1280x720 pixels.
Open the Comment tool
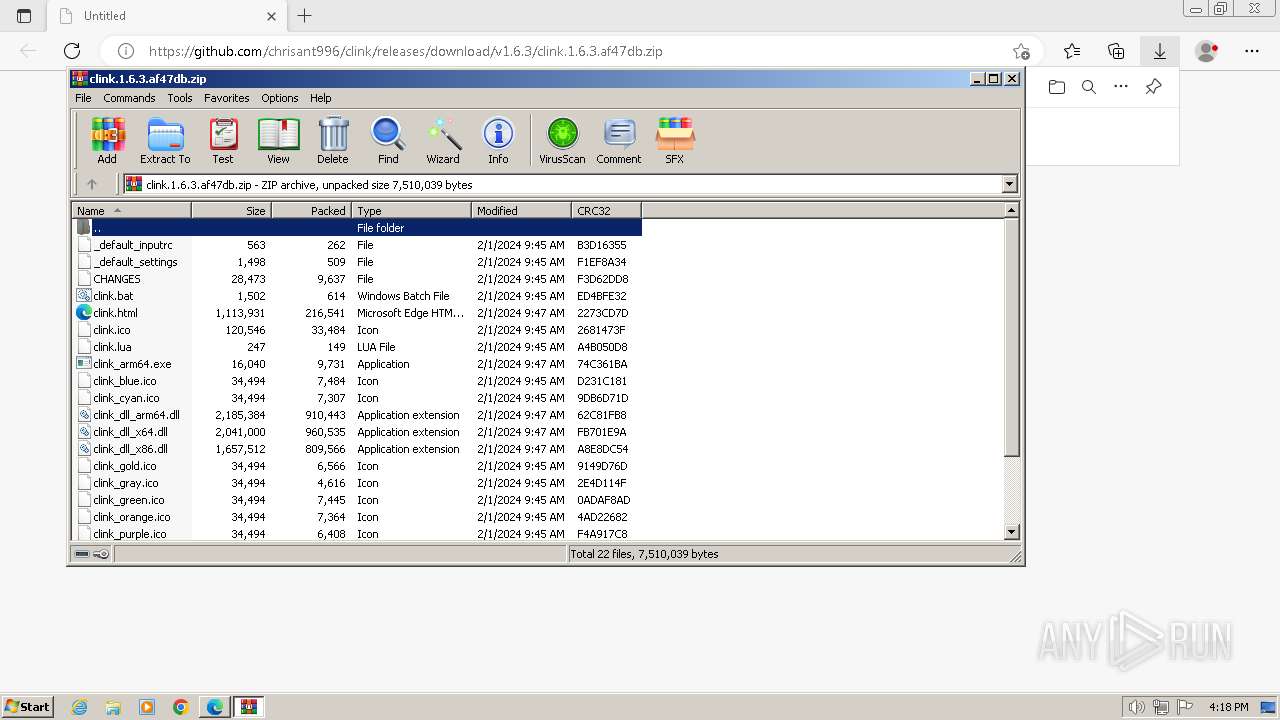click(x=619, y=141)
